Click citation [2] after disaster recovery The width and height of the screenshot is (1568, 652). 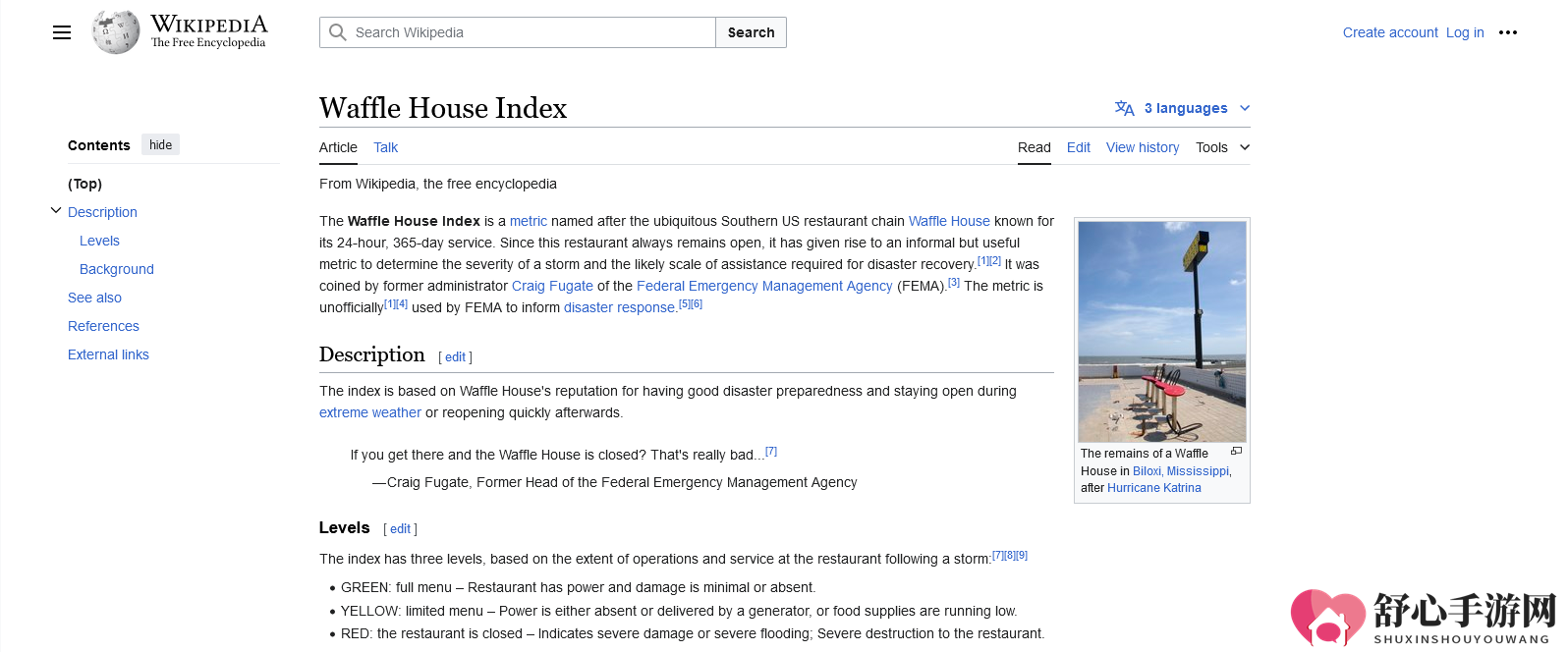[995, 260]
